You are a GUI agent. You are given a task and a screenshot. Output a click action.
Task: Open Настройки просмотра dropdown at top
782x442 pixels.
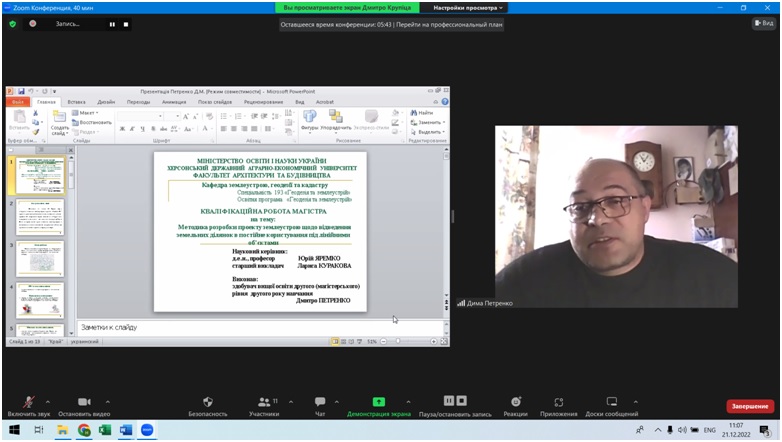click(467, 8)
